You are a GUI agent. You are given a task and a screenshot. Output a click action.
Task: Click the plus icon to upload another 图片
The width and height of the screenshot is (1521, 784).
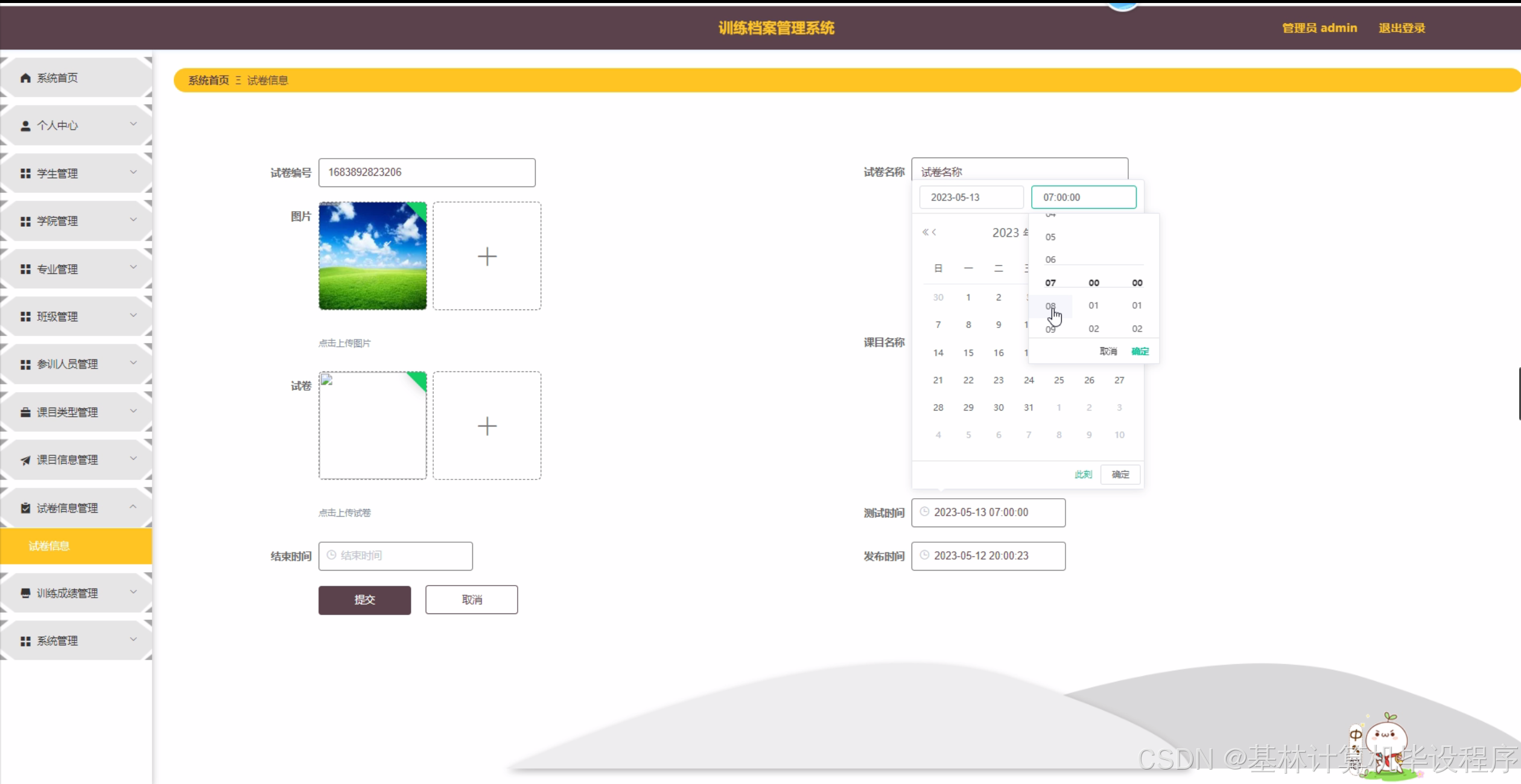click(487, 256)
